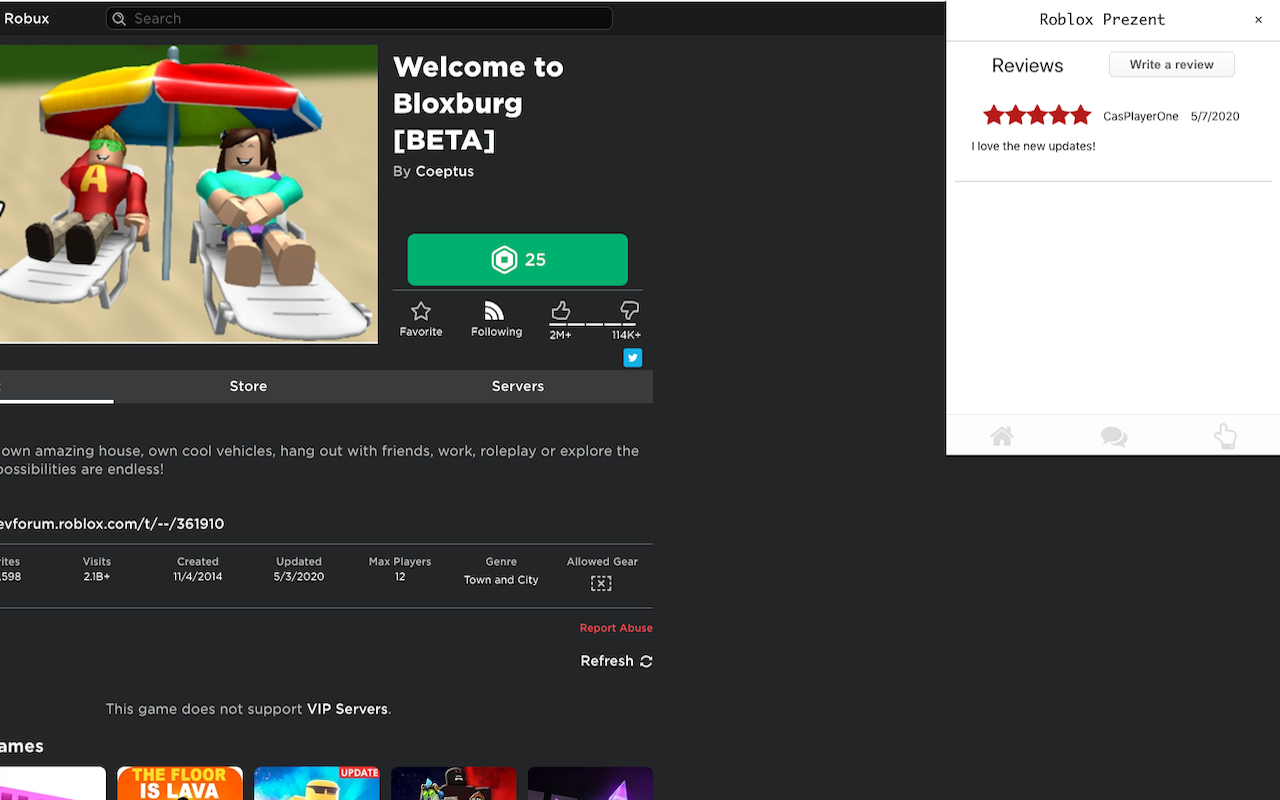1280x800 pixels.
Task: Buy access with the 25 Robux button
Action: 518,260
